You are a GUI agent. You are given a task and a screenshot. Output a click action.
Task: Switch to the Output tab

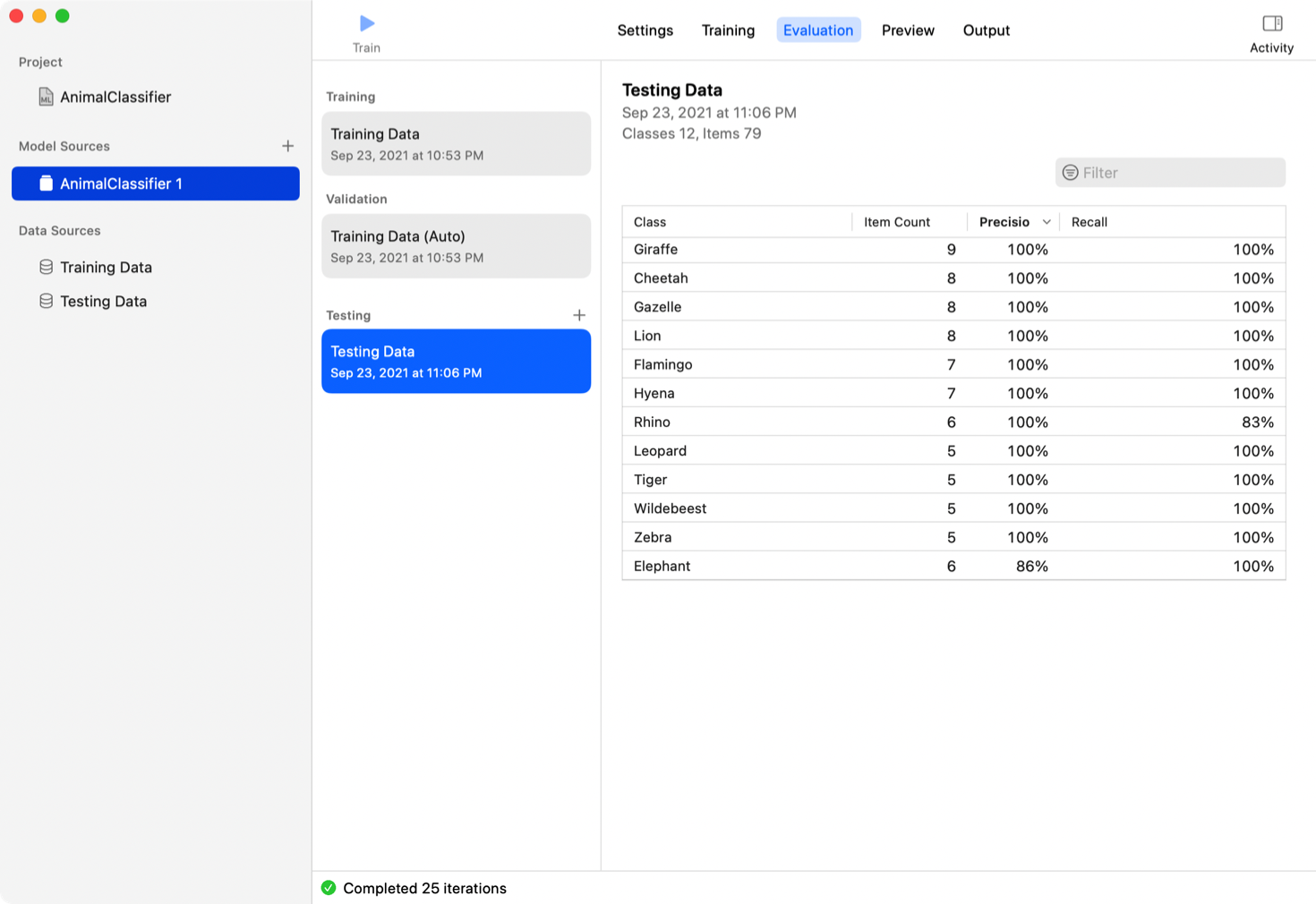[x=986, y=30]
